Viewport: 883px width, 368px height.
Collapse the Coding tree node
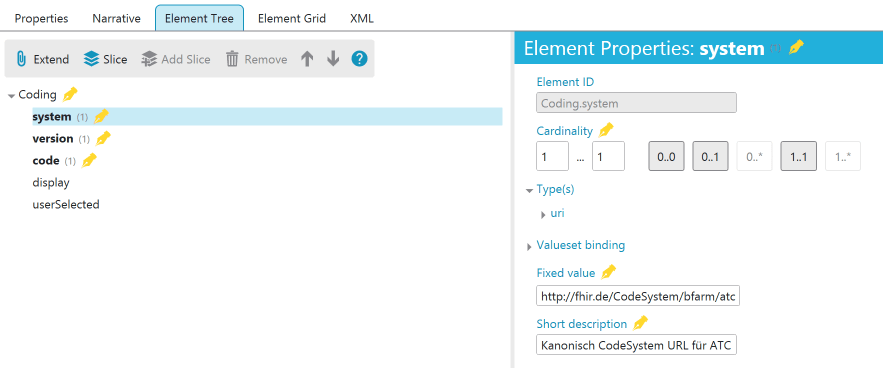pyautogui.click(x=11, y=96)
